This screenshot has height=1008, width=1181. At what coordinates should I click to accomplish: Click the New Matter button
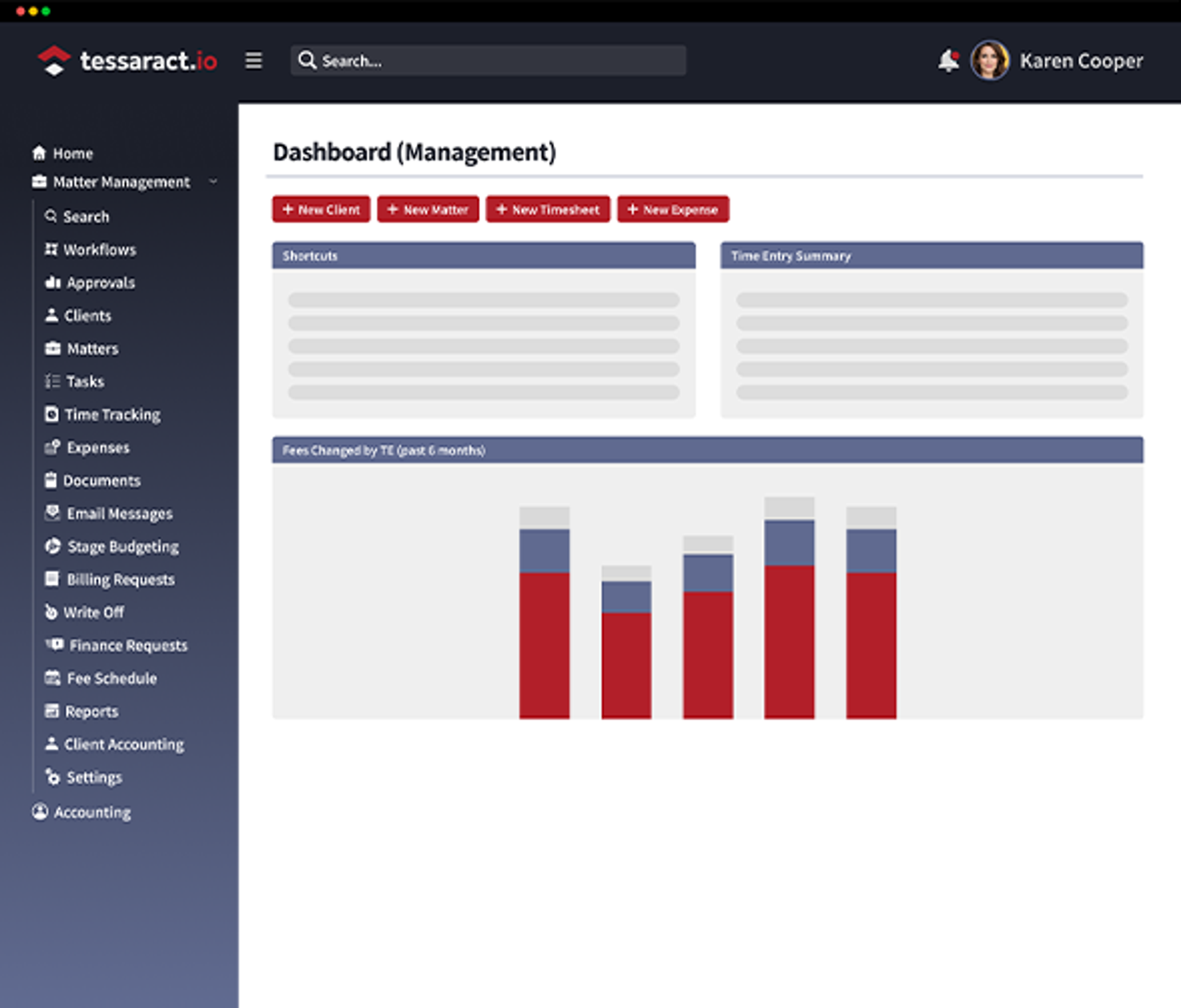(428, 209)
